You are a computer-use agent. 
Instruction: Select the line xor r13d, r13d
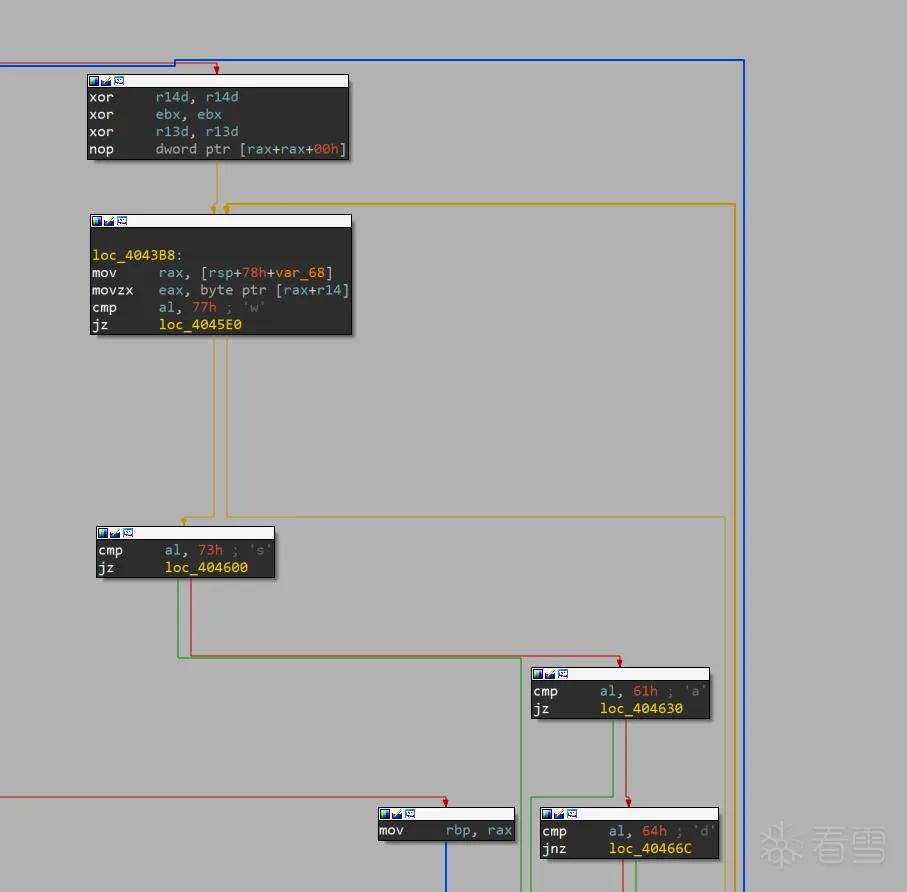[164, 131]
